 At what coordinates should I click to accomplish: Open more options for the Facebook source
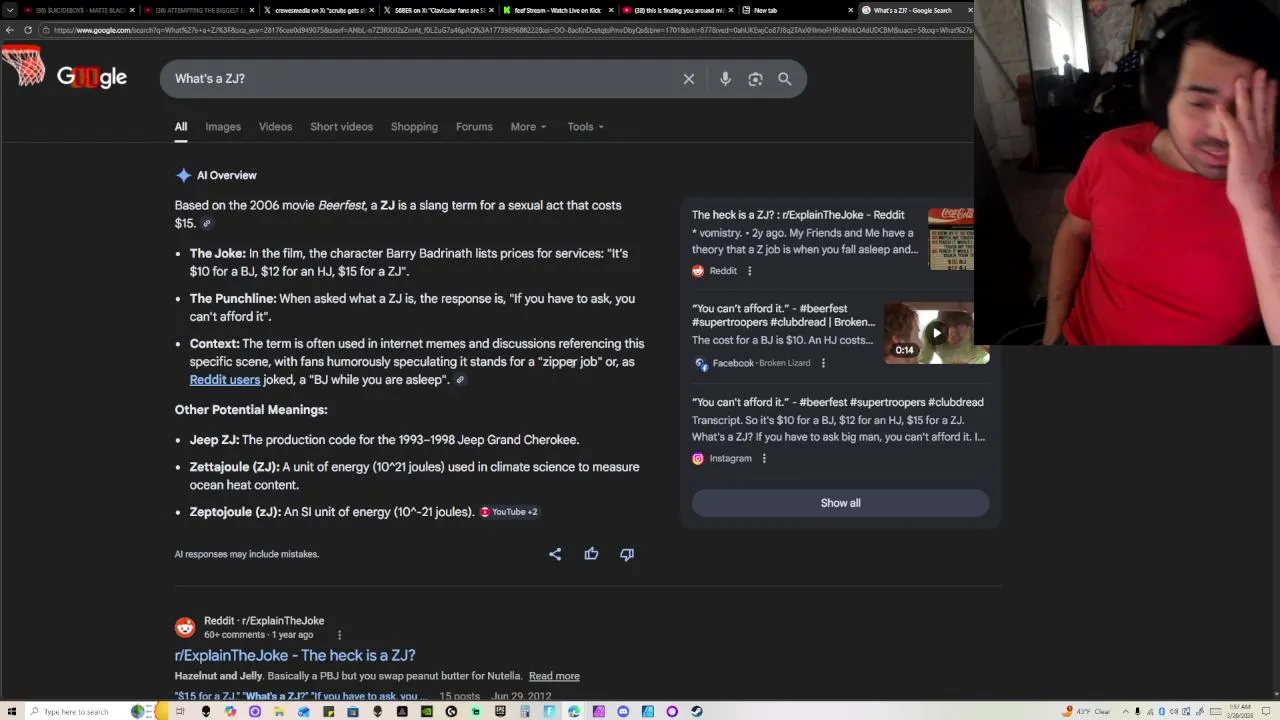(x=823, y=363)
